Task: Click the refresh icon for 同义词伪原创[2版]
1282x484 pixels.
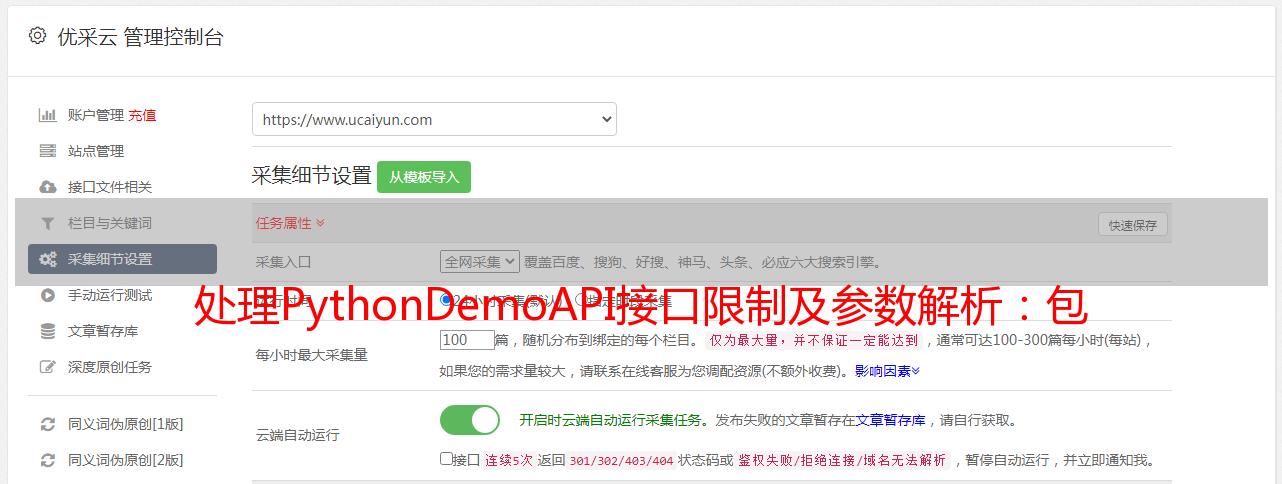Action: coord(47,460)
